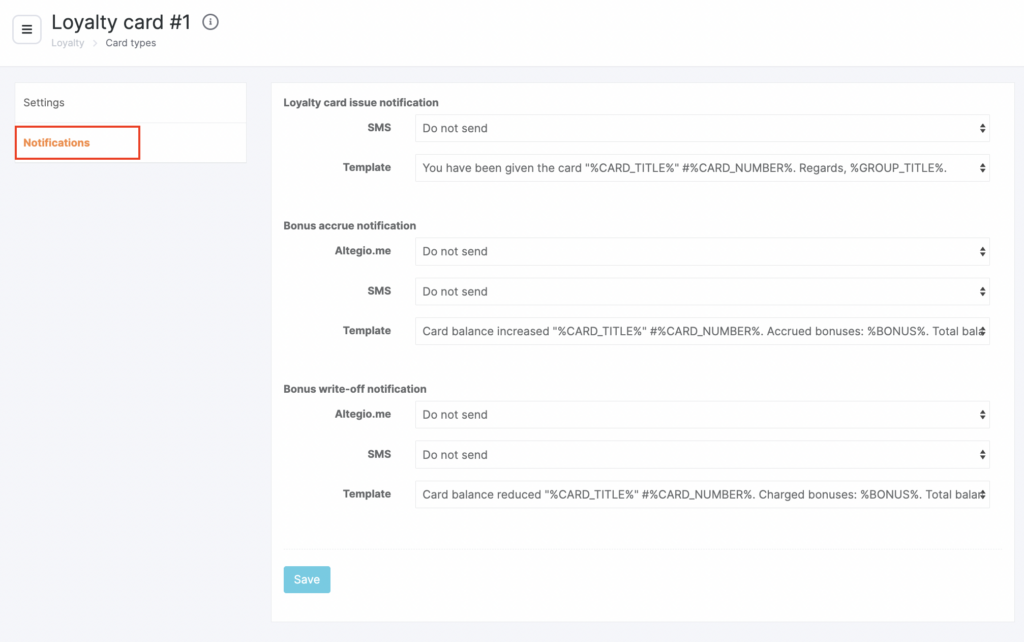Click the Loyalty card issue notification heading
This screenshot has width=1024, height=642.
(361, 102)
